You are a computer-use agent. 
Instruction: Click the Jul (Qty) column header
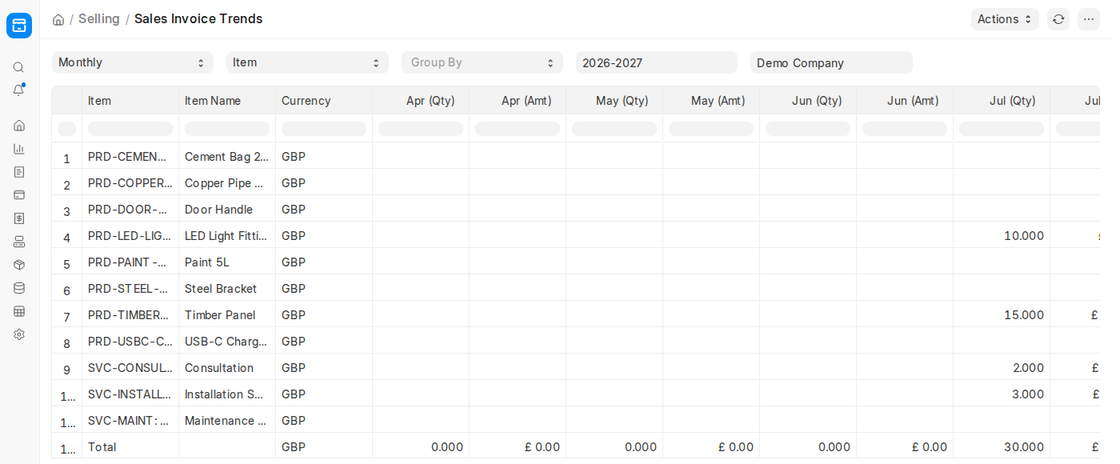point(1001,101)
